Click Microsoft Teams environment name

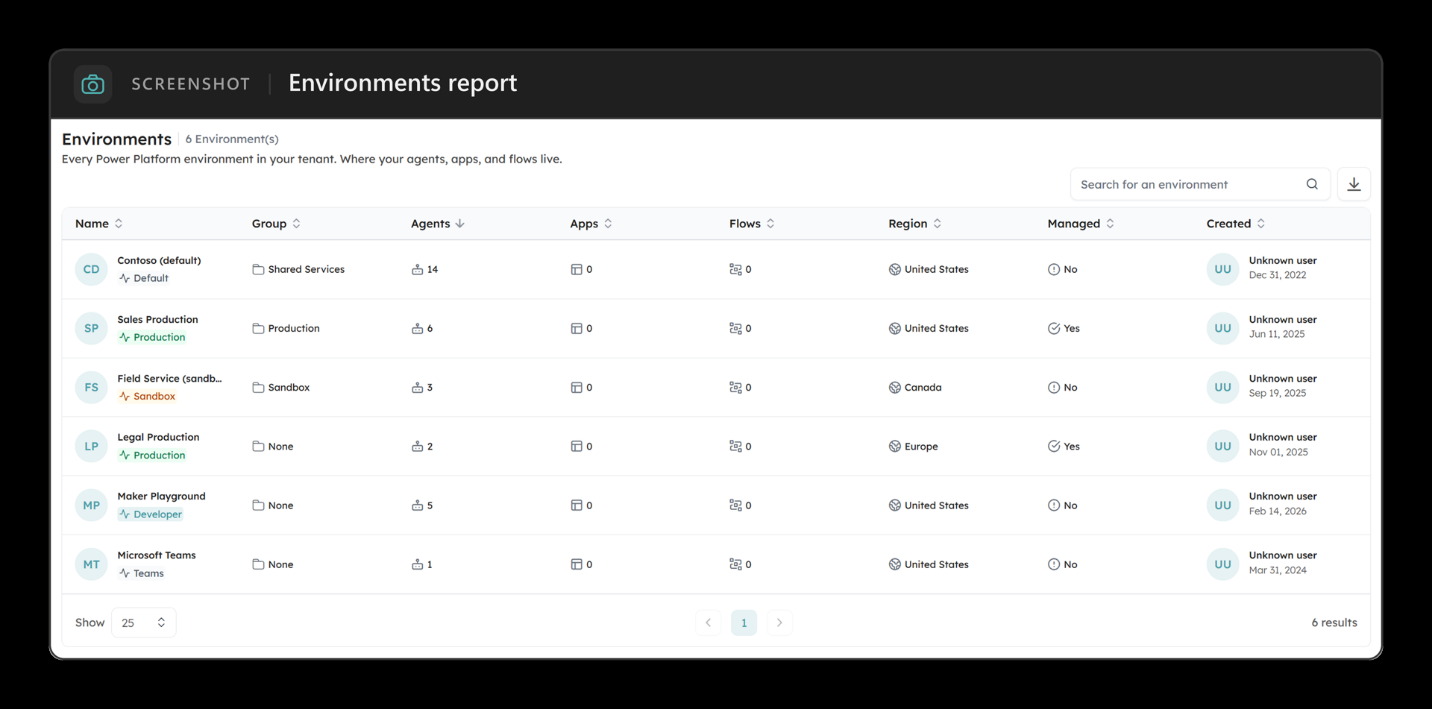(x=156, y=555)
